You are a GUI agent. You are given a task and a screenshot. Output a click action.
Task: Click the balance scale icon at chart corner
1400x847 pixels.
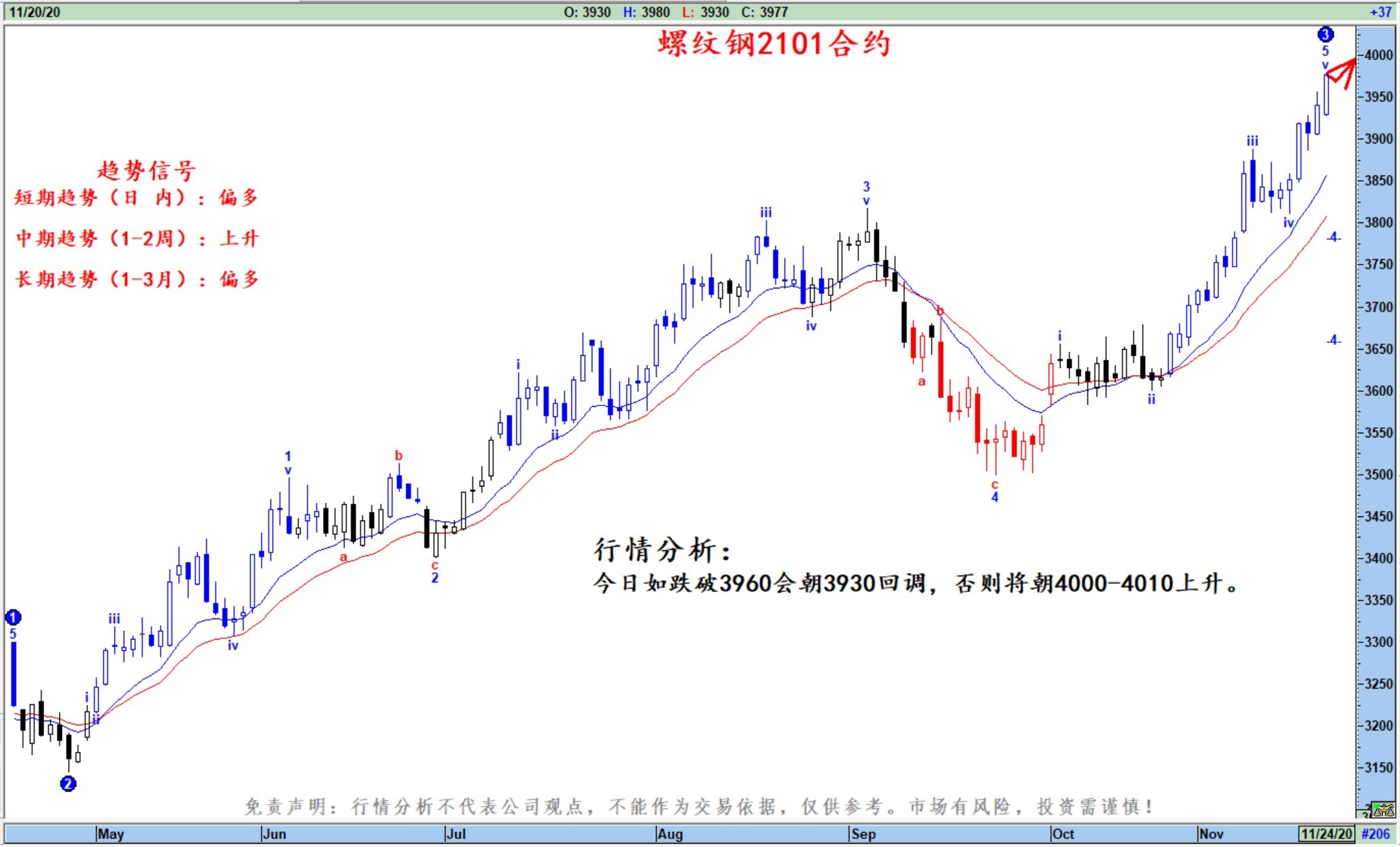[x=1383, y=810]
